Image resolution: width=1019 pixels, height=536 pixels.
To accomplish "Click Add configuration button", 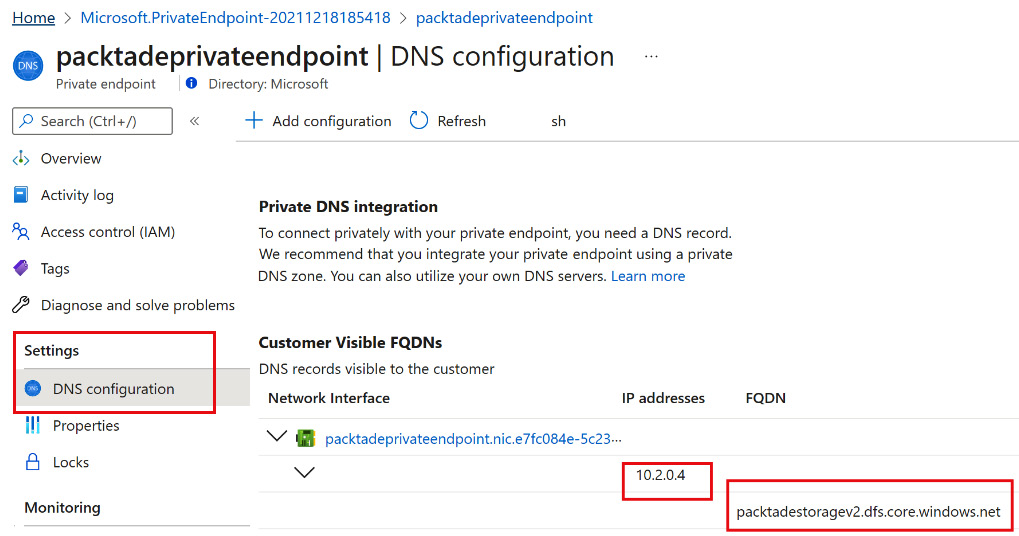I will (318, 121).
